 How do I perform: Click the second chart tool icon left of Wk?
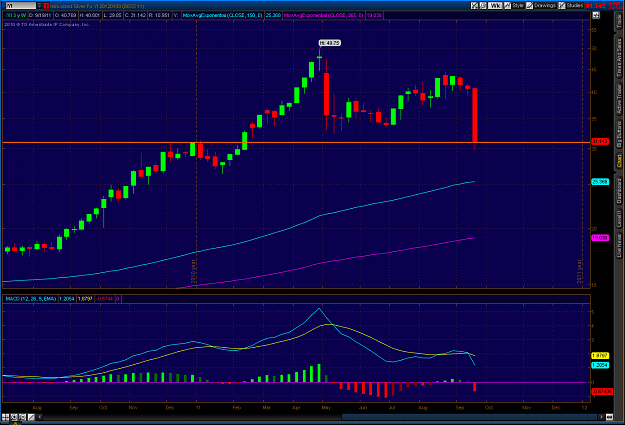tap(483, 6)
